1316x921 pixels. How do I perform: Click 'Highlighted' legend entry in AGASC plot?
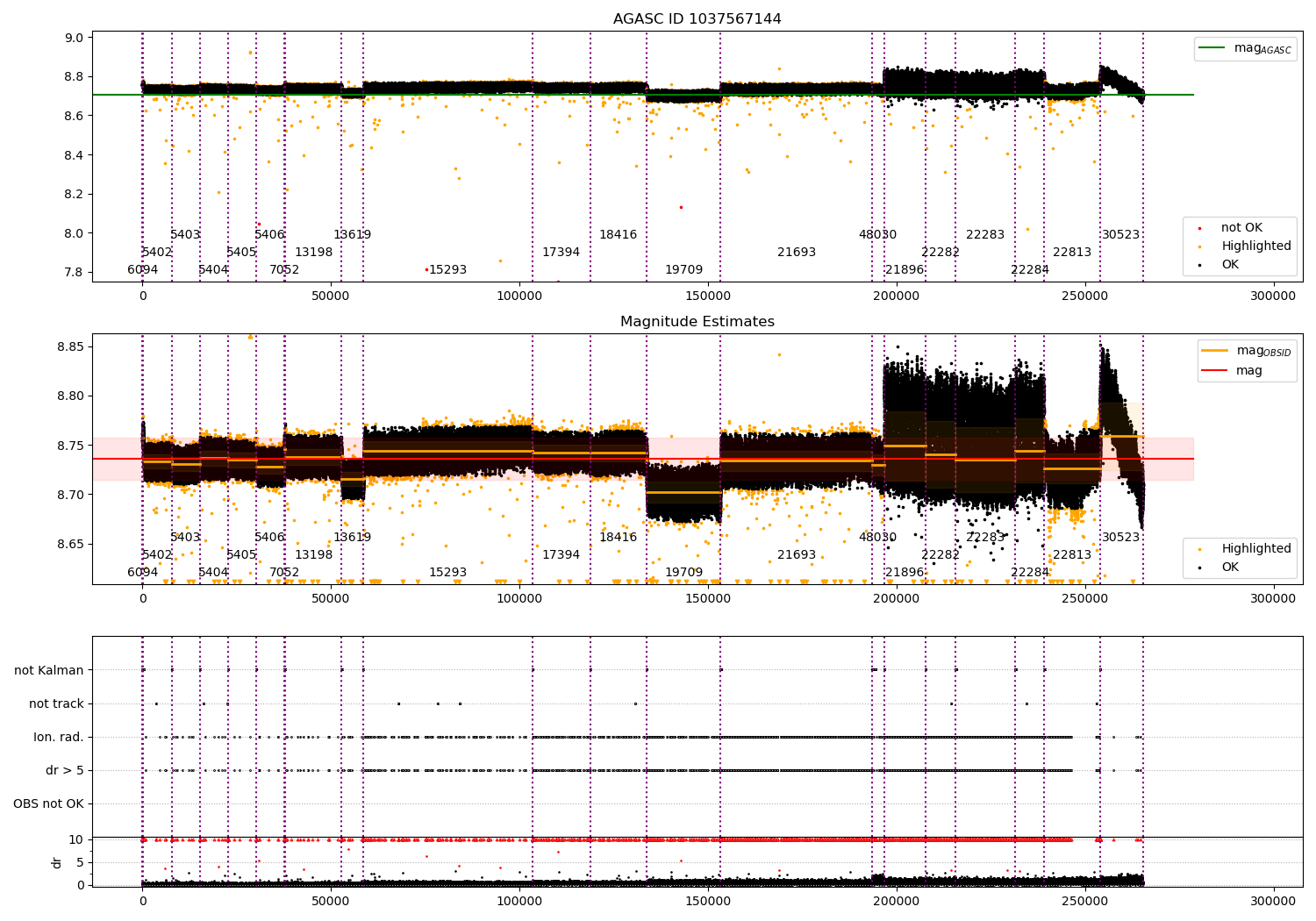1244,246
